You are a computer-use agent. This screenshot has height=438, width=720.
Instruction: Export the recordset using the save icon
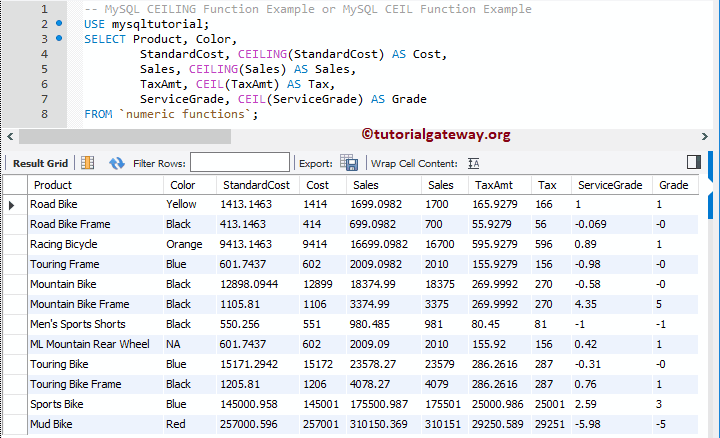pos(349,162)
